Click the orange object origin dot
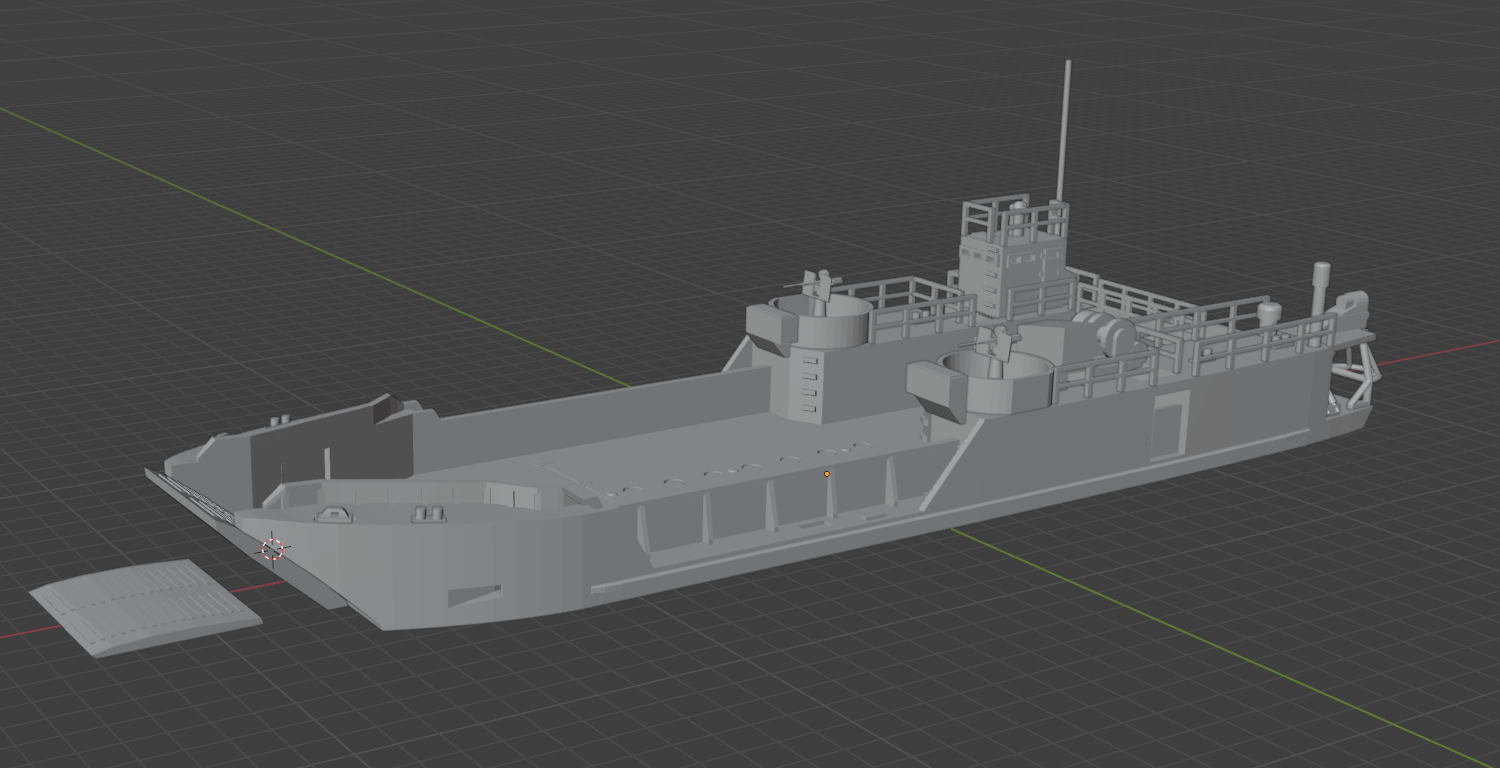 pos(827,472)
